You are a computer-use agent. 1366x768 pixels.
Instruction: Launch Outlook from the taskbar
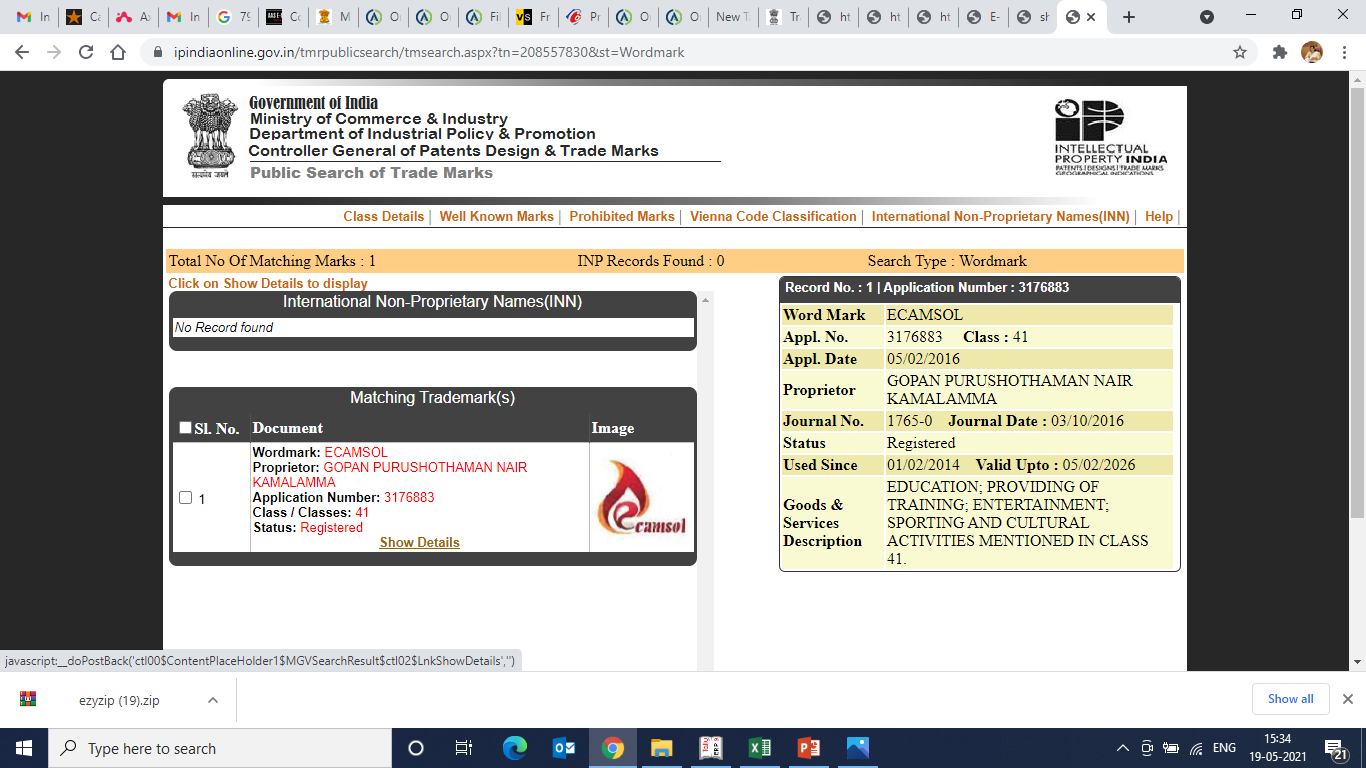(563, 748)
